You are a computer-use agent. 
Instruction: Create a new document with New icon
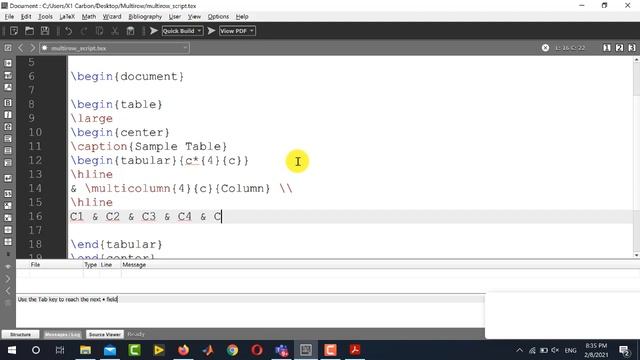tap(14, 31)
